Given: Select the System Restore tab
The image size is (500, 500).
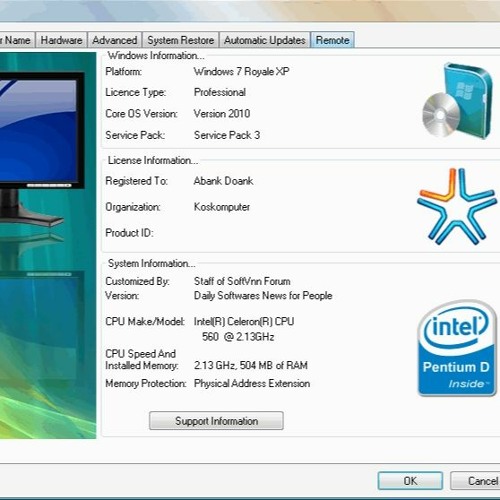Looking at the screenshot, I should [x=181, y=40].
